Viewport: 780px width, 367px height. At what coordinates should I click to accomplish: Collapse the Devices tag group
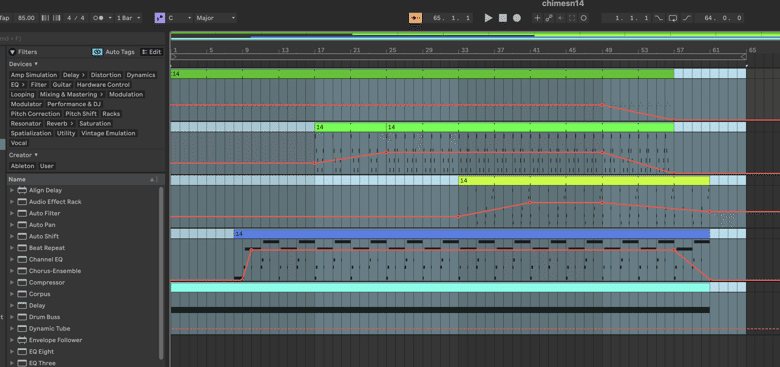36,64
